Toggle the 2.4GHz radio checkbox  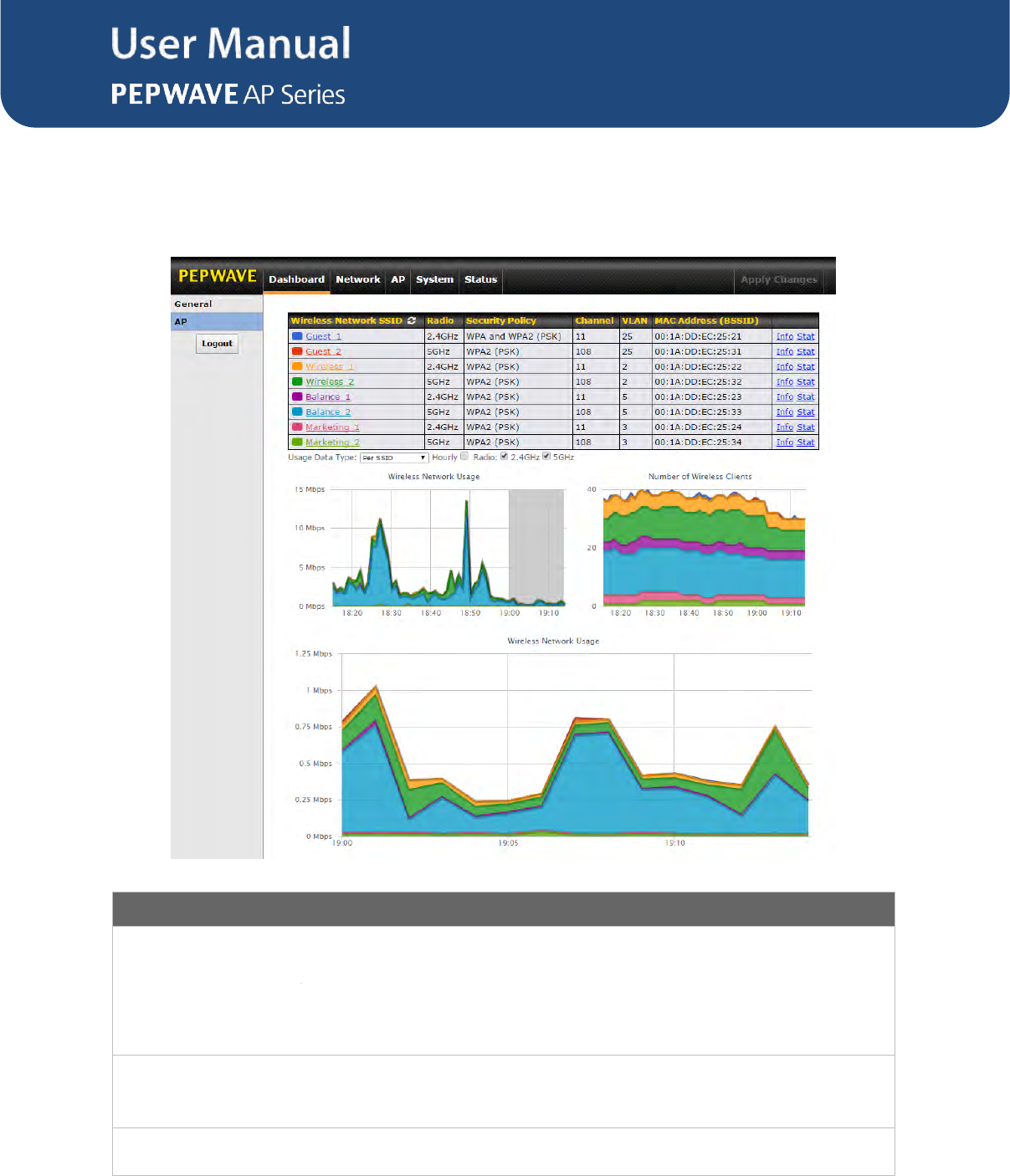(x=504, y=457)
